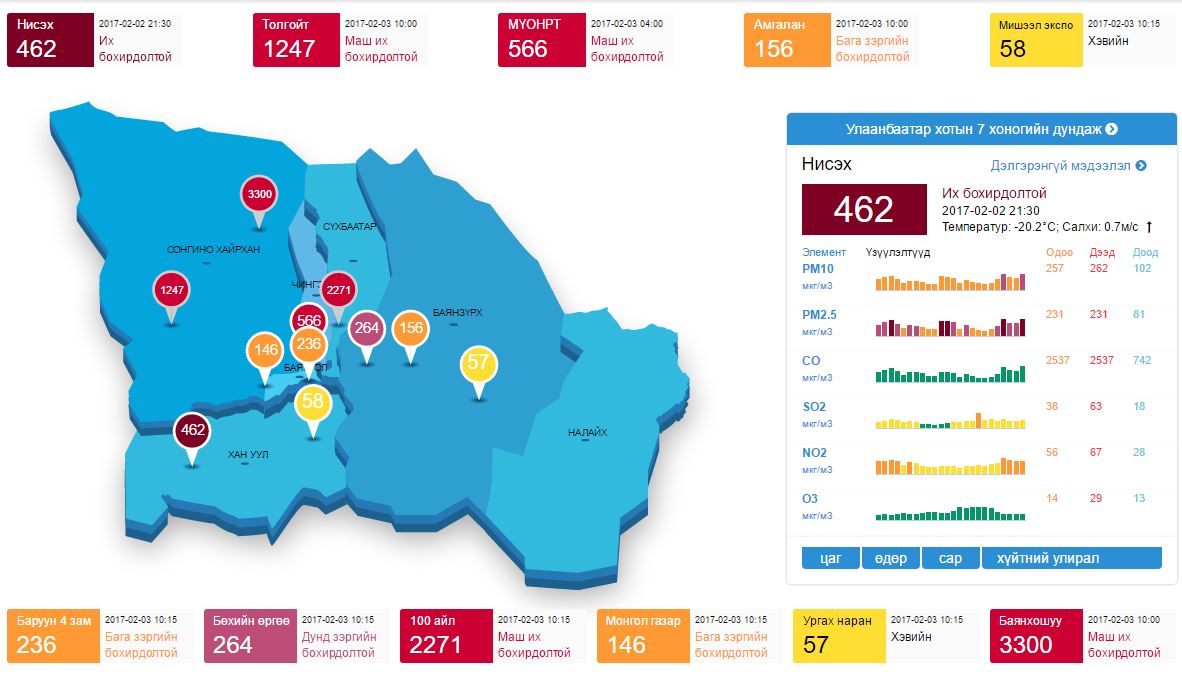This screenshot has width=1182, height=687.
Task: Click the 462 dark red map pin
Action: click(x=192, y=431)
